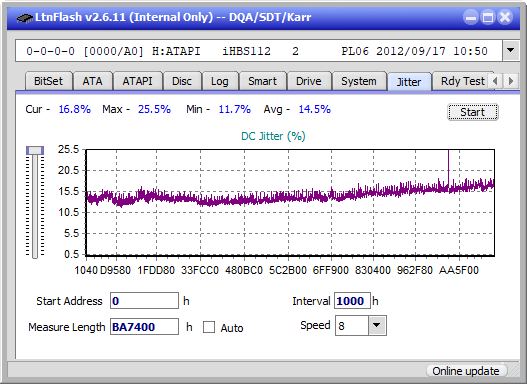Viewport: 527px width, 384px height.
Task: Click the Measure Length input field
Action: pyautogui.click(x=145, y=327)
